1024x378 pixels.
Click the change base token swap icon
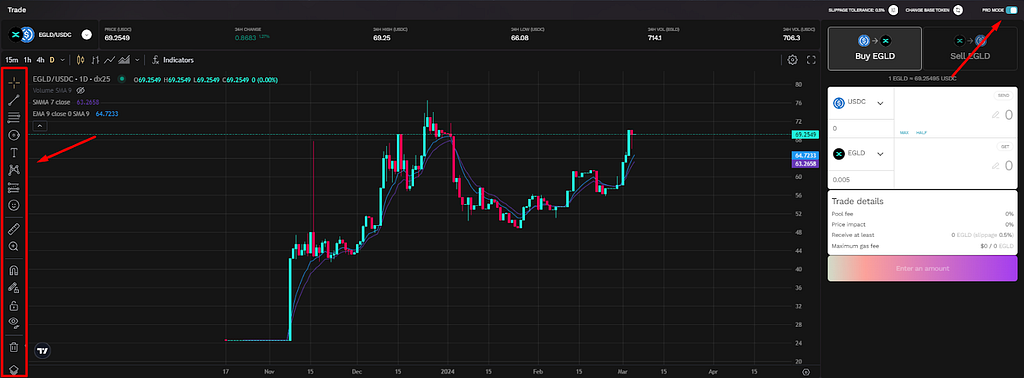(958, 10)
